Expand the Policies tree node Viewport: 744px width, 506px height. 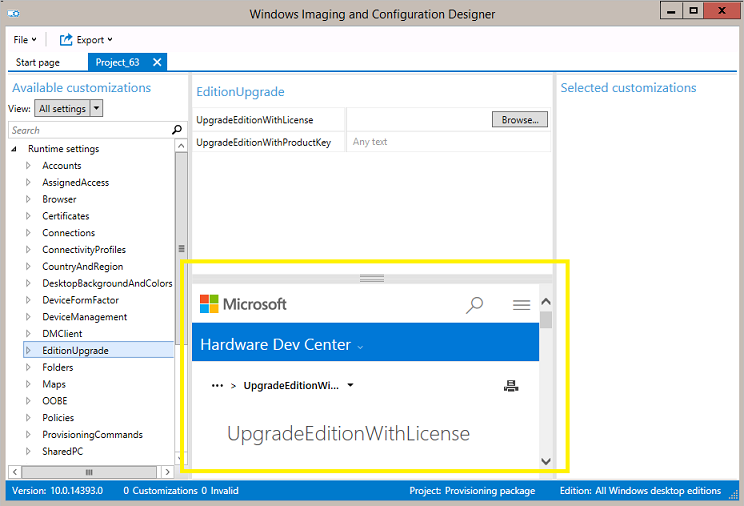click(x=29, y=418)
